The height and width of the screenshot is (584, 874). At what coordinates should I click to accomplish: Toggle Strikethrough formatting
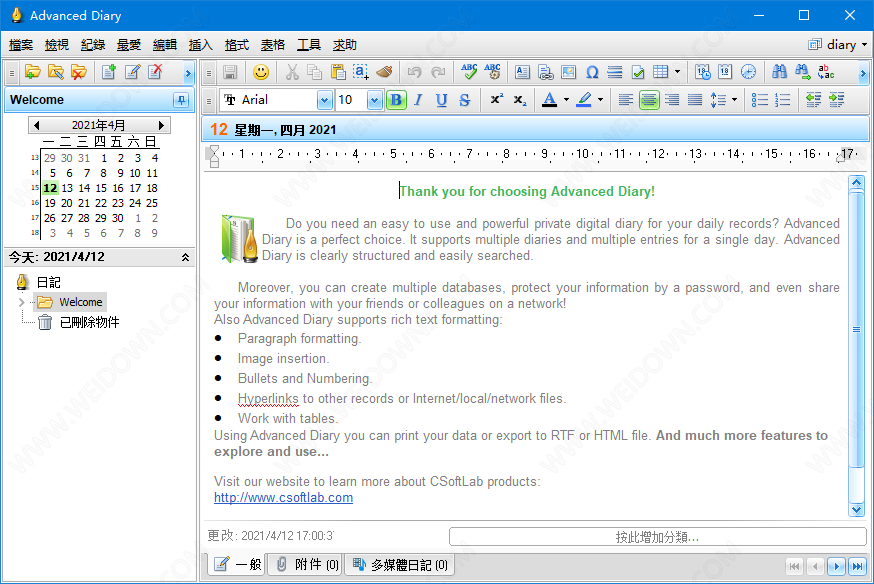tap(464, 100)
